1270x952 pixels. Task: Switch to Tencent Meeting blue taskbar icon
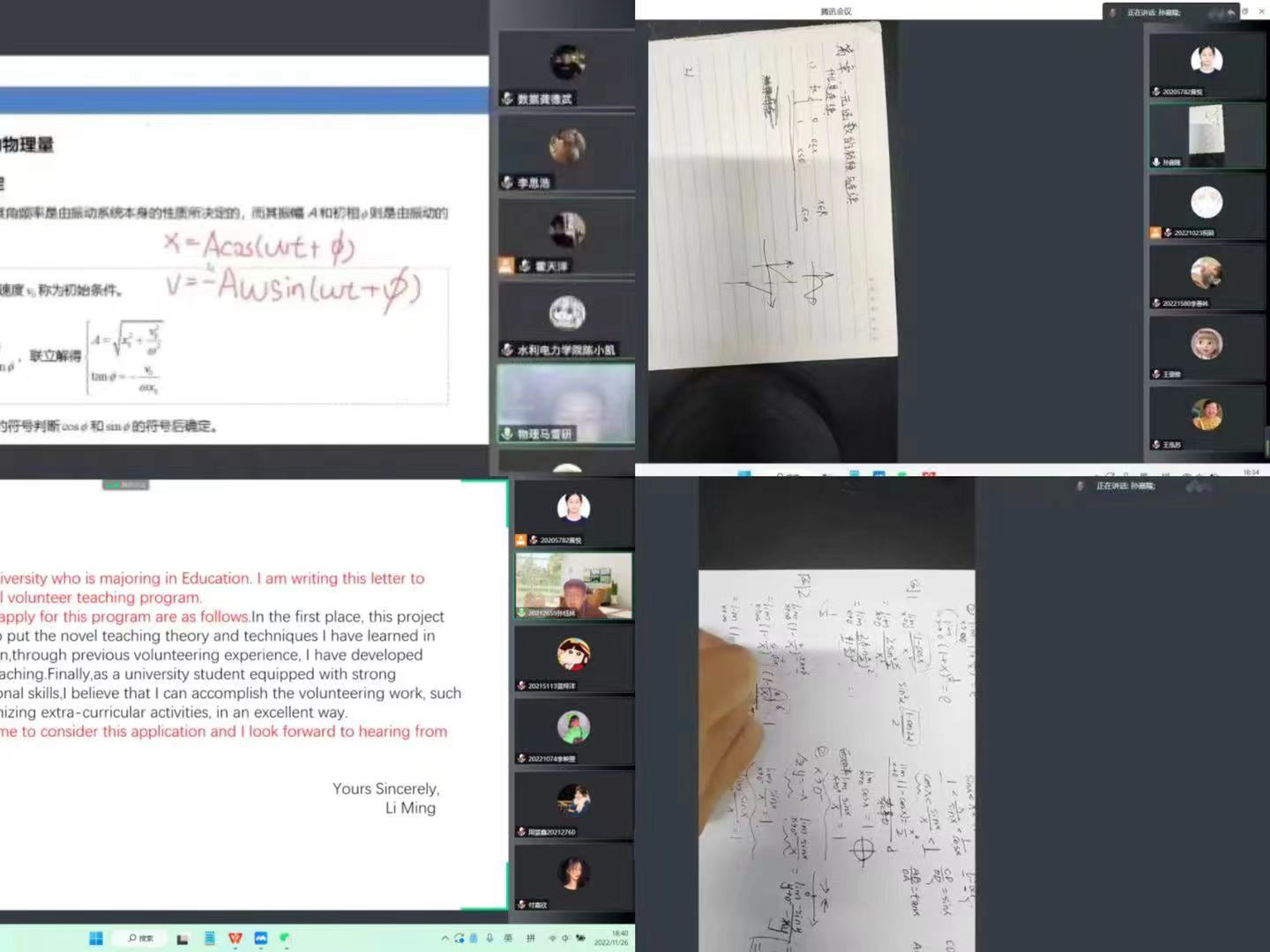click(260, 938)
